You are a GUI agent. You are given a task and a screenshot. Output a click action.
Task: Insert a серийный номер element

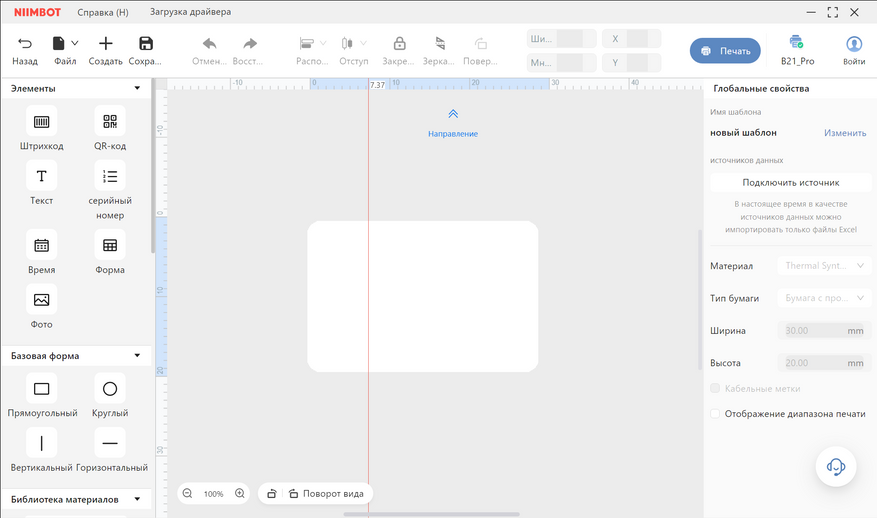(110, 177)
